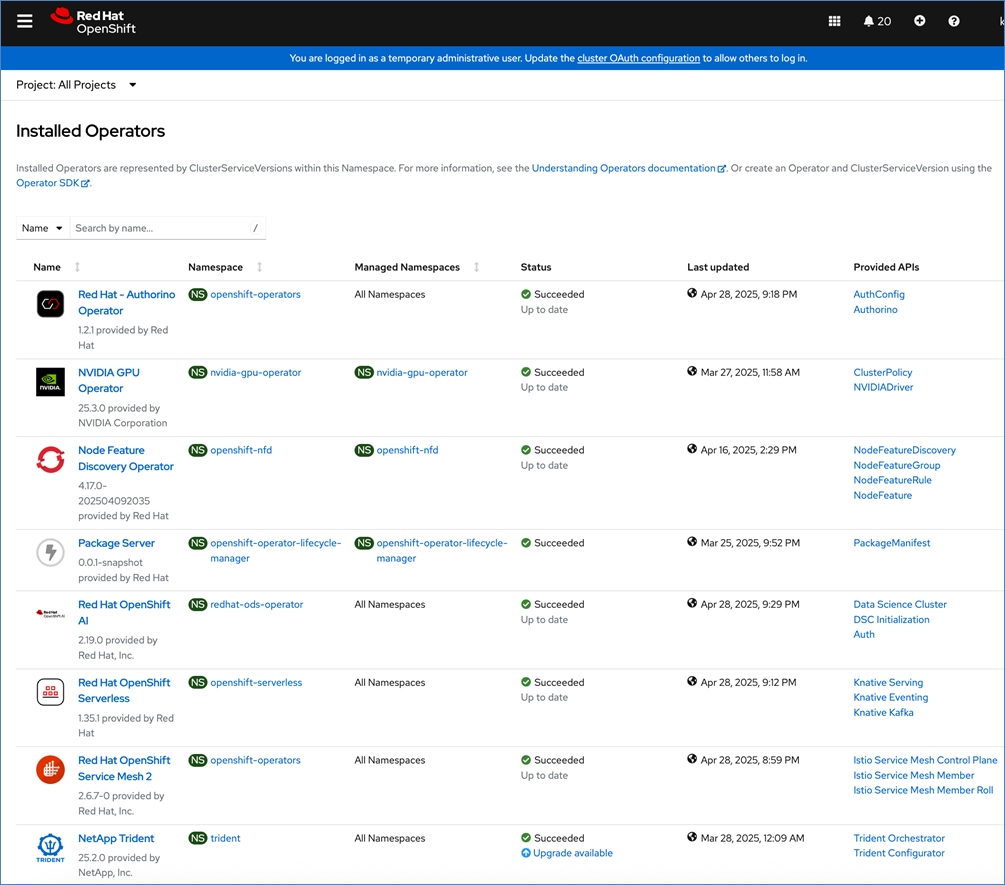Click green Succeeded check for Package Server

point(526,543)
